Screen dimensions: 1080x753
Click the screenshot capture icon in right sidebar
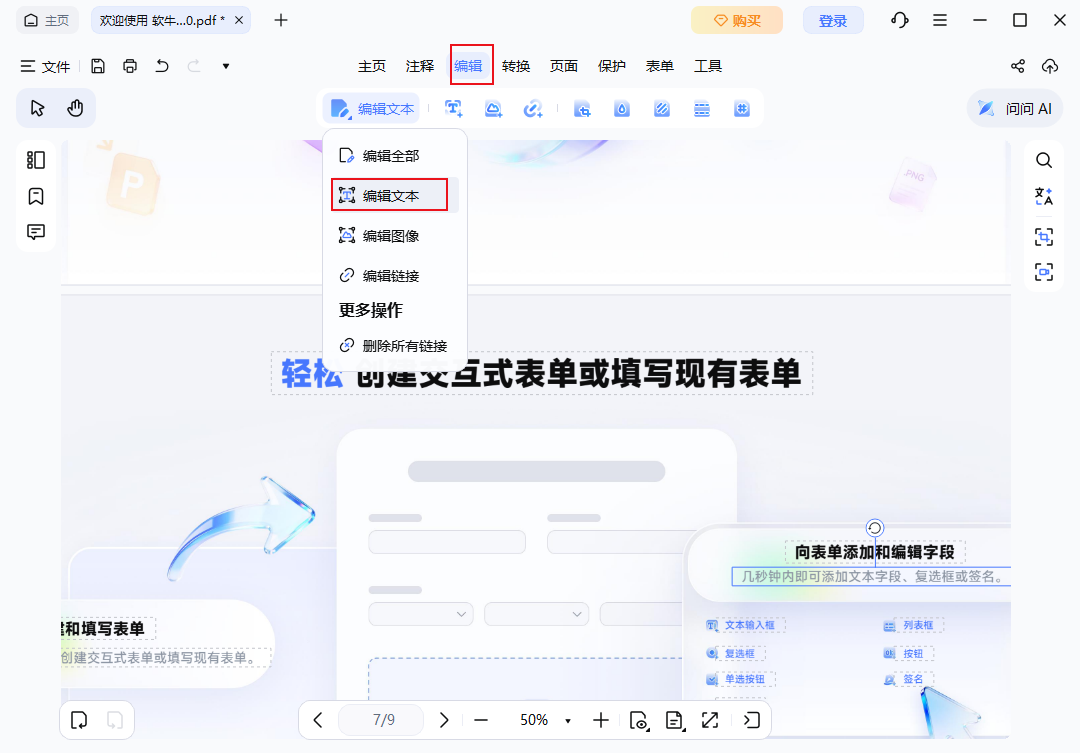point(1044,271)
